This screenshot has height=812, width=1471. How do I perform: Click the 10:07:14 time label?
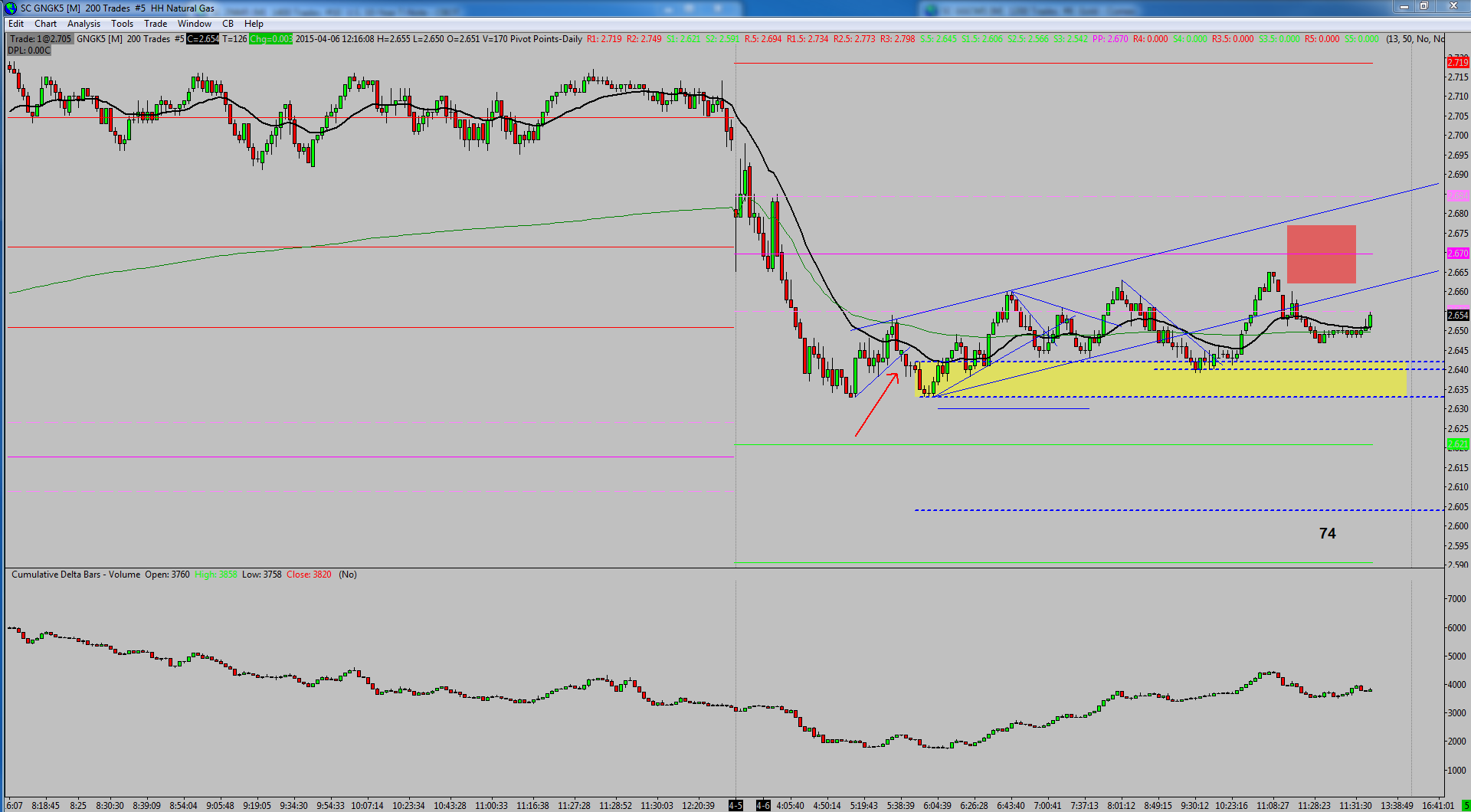point(367,806)
